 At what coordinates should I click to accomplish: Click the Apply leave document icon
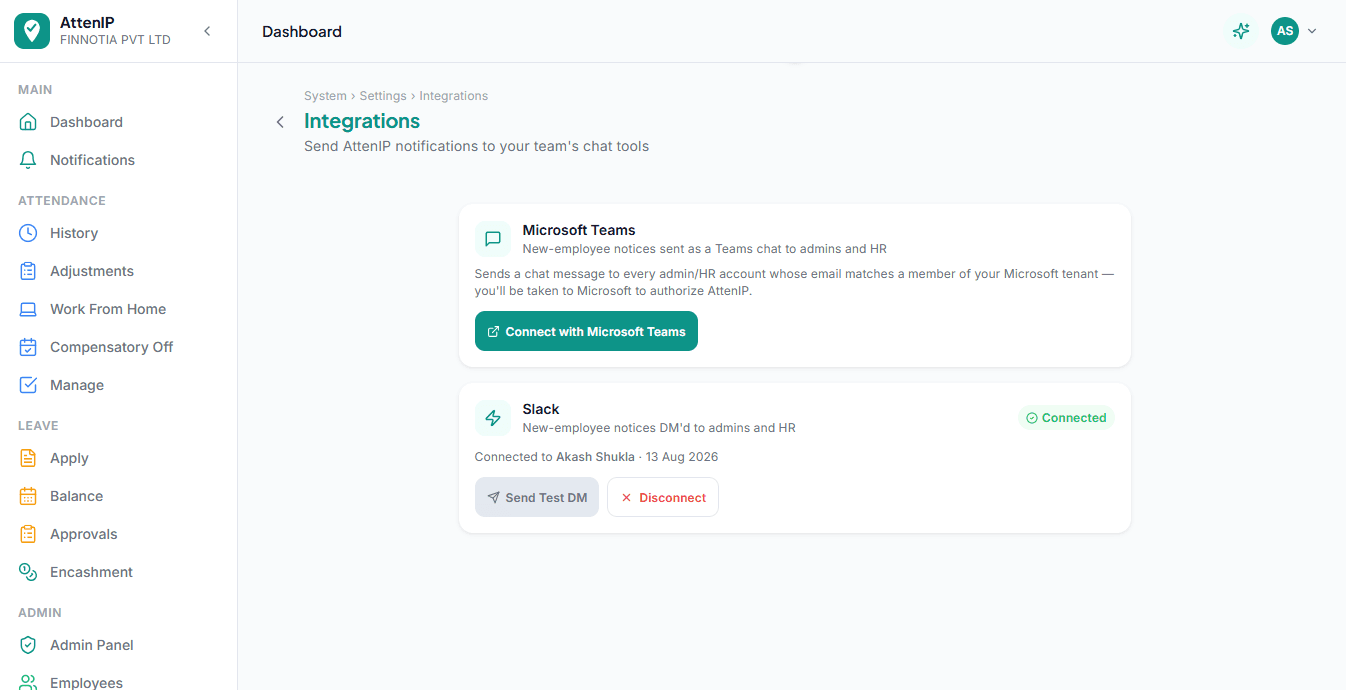click(28, 458)
